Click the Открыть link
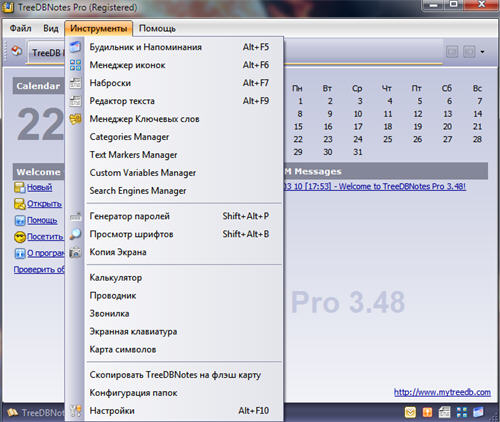 44,204
